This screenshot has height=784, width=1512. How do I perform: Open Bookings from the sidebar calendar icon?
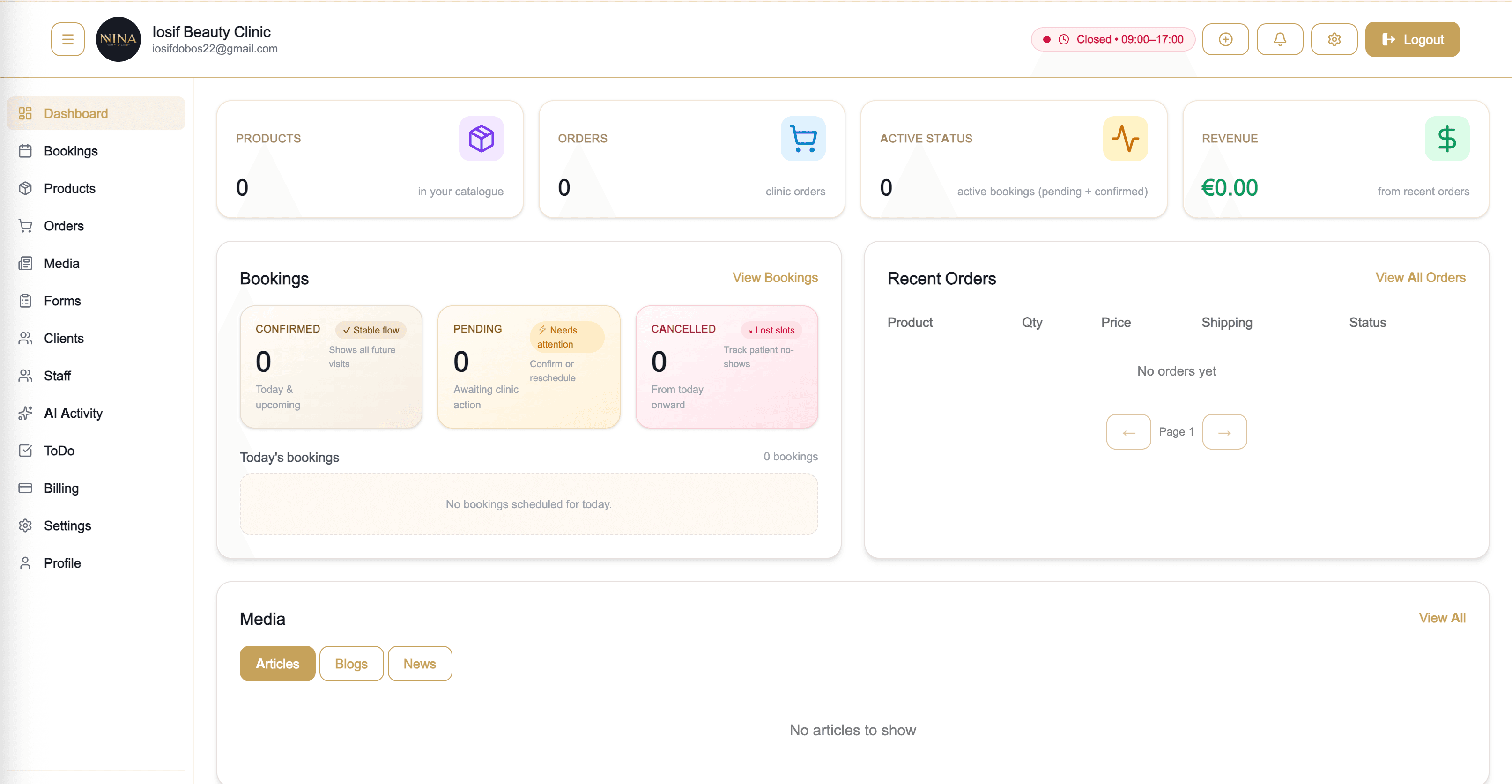(26, 151)
